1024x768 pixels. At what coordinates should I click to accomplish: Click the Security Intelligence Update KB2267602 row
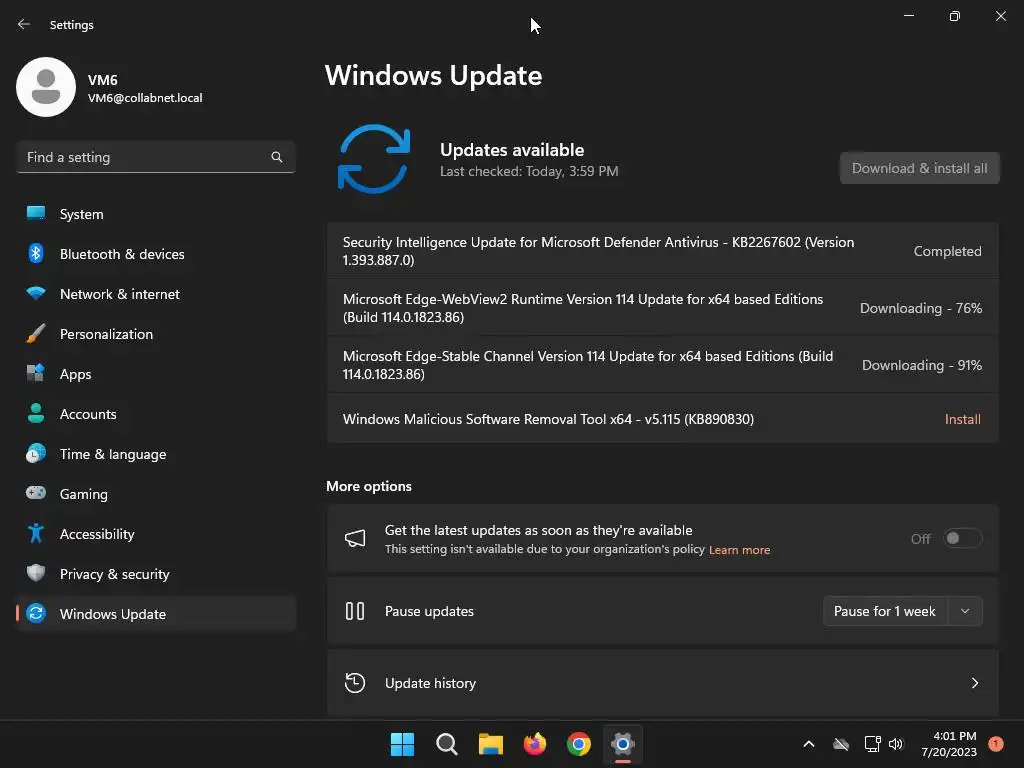(x=662, y=251)
